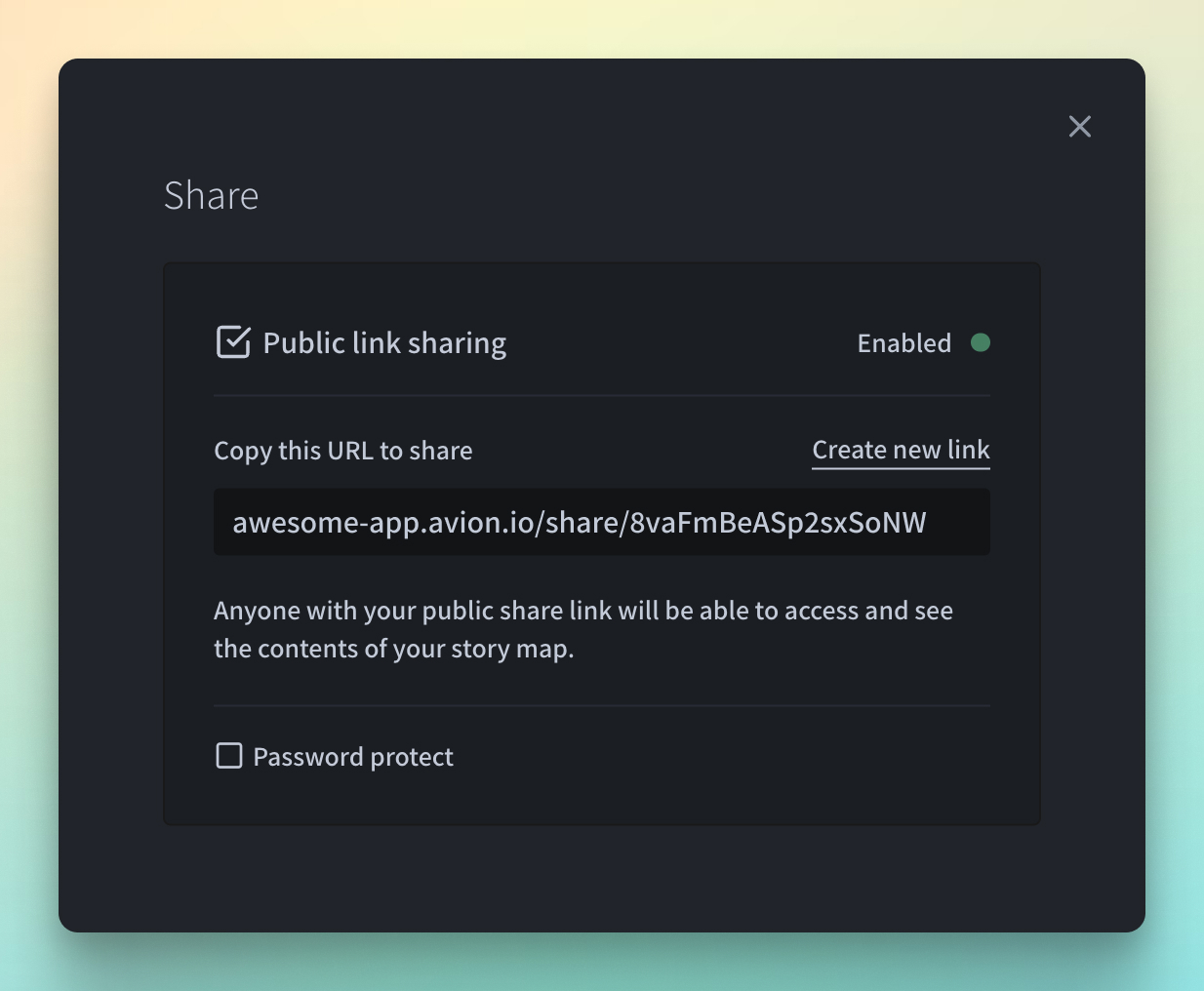Click the gradient backdrop outside the dialog

coord(27,488)
